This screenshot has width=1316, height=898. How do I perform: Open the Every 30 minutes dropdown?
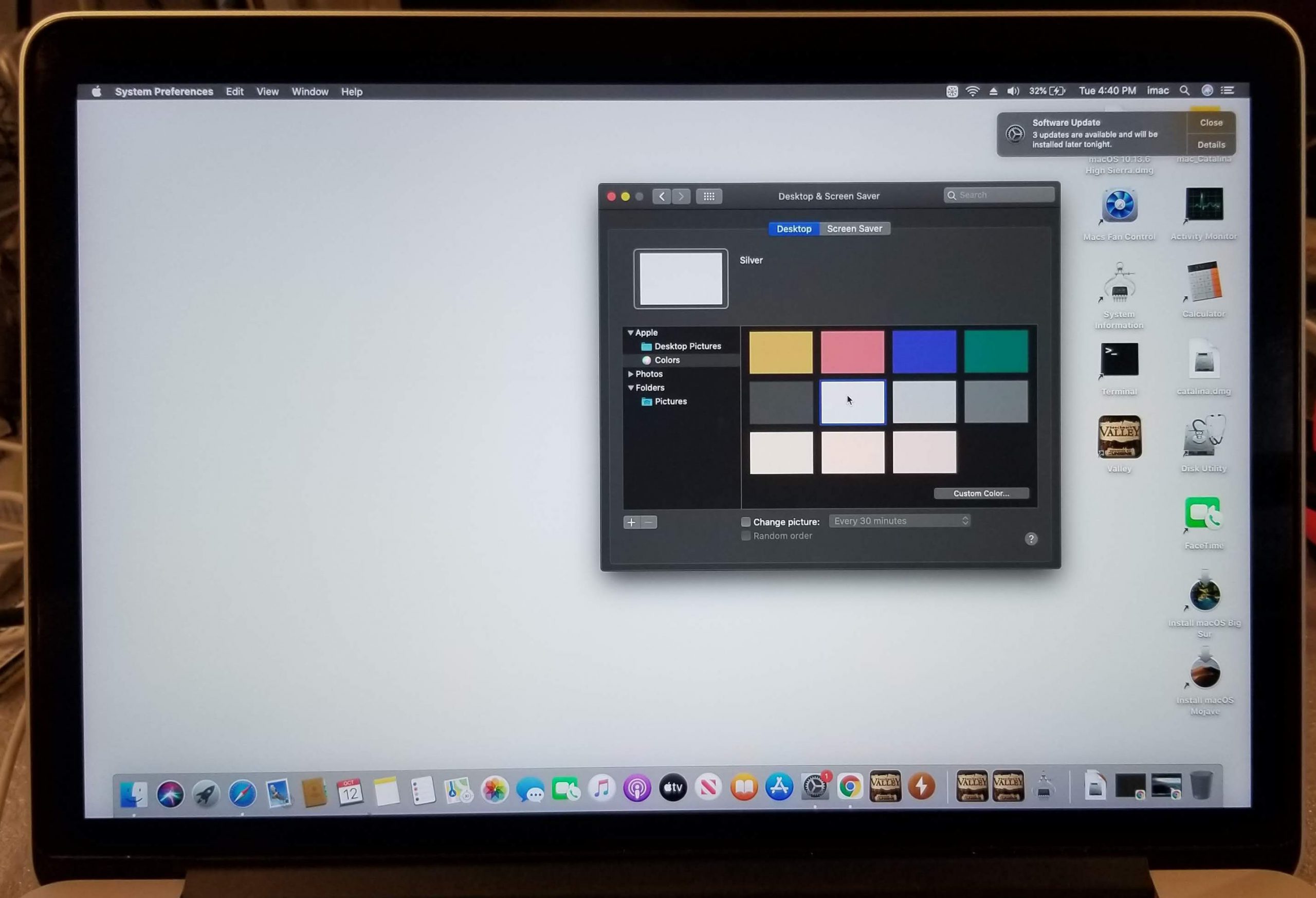pyautogui.click(x=899, y=521)
